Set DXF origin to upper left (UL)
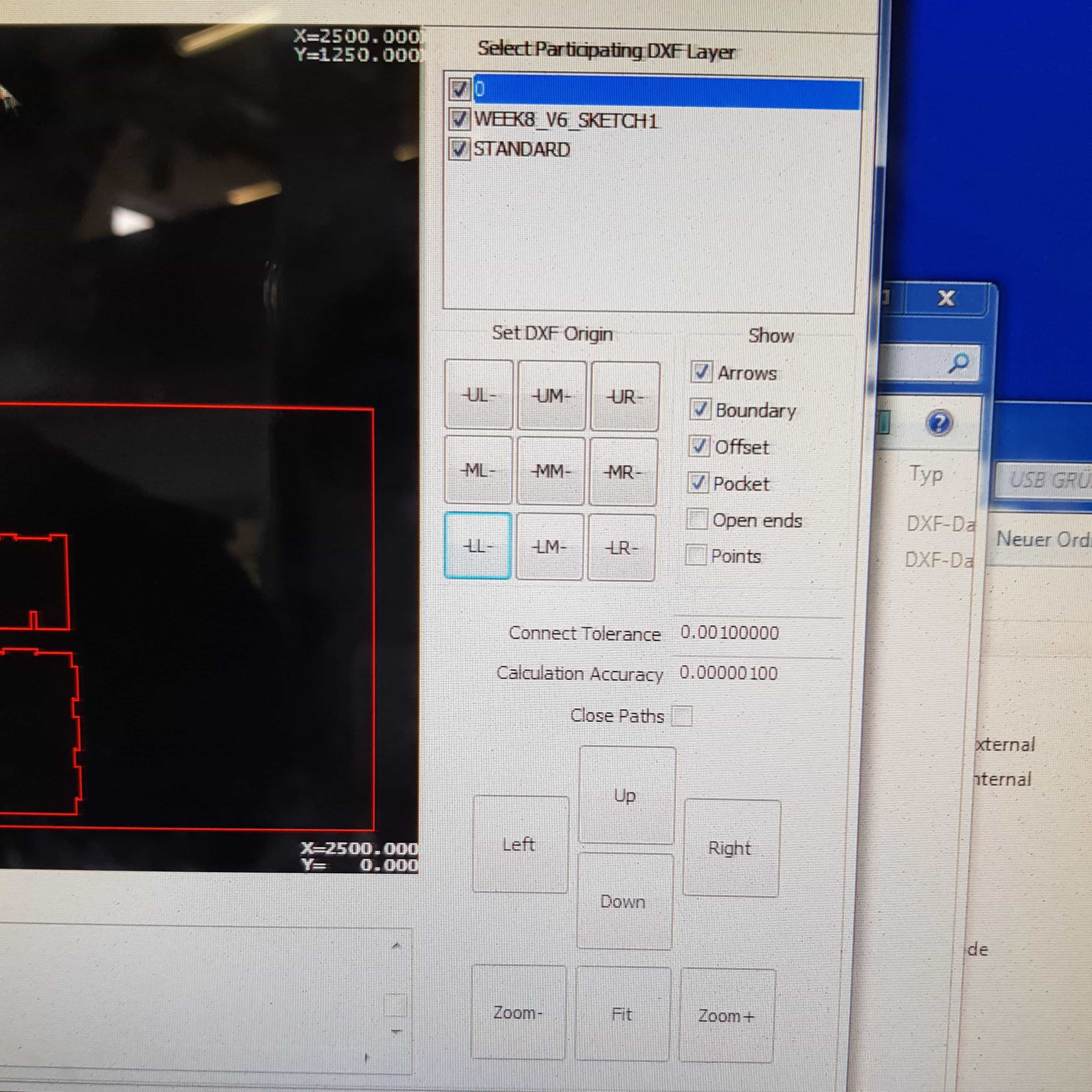Image resolution: width=1092 pixels, height=1092 pixels. coord(479,396)
